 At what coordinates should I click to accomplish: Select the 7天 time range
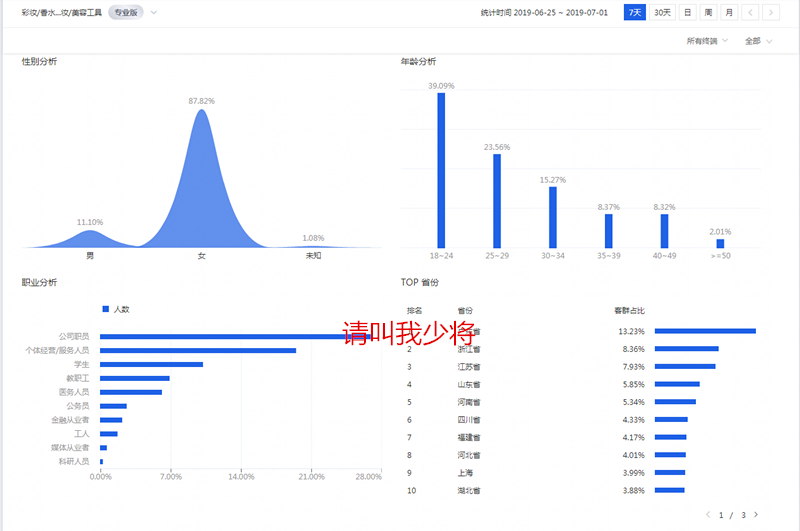coord(634,12)
